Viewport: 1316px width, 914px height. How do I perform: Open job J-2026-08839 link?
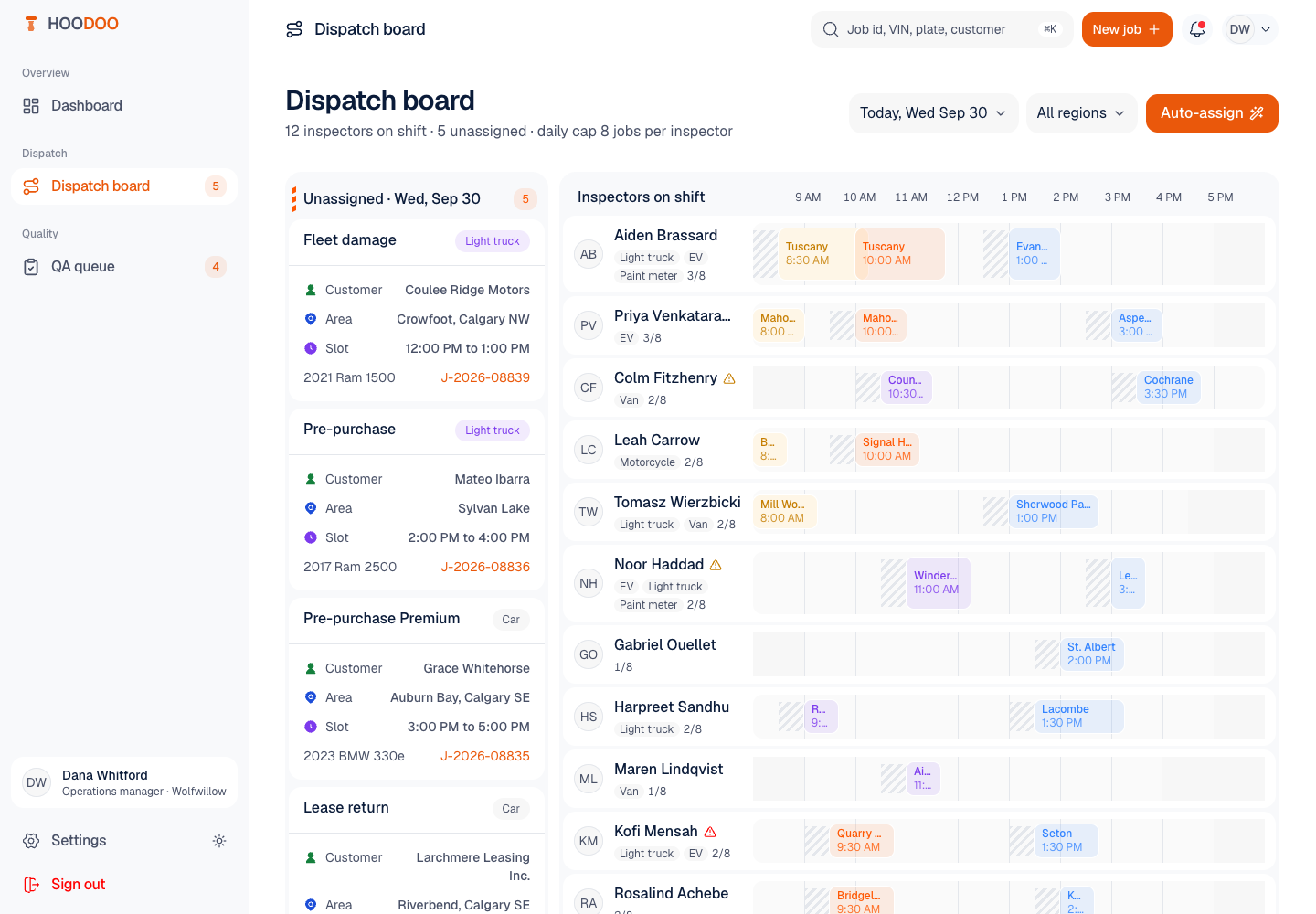pos(485,377)
